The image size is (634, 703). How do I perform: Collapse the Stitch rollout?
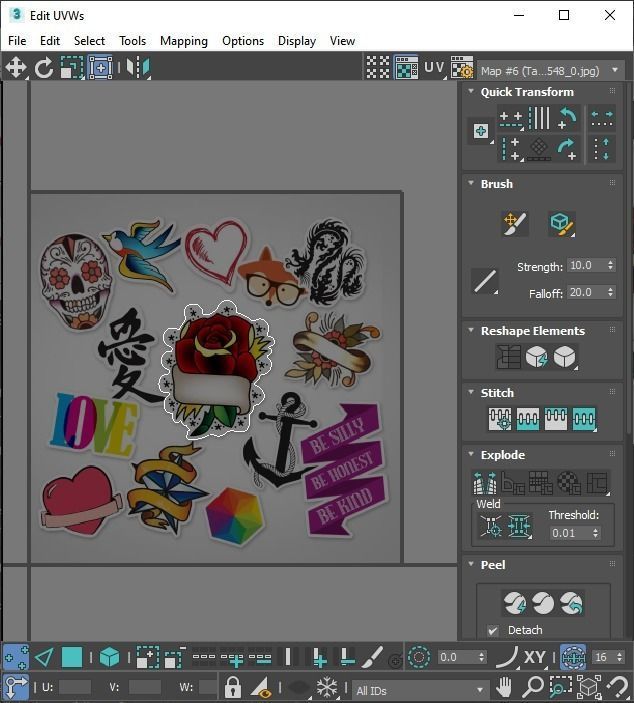click(471, 392)
